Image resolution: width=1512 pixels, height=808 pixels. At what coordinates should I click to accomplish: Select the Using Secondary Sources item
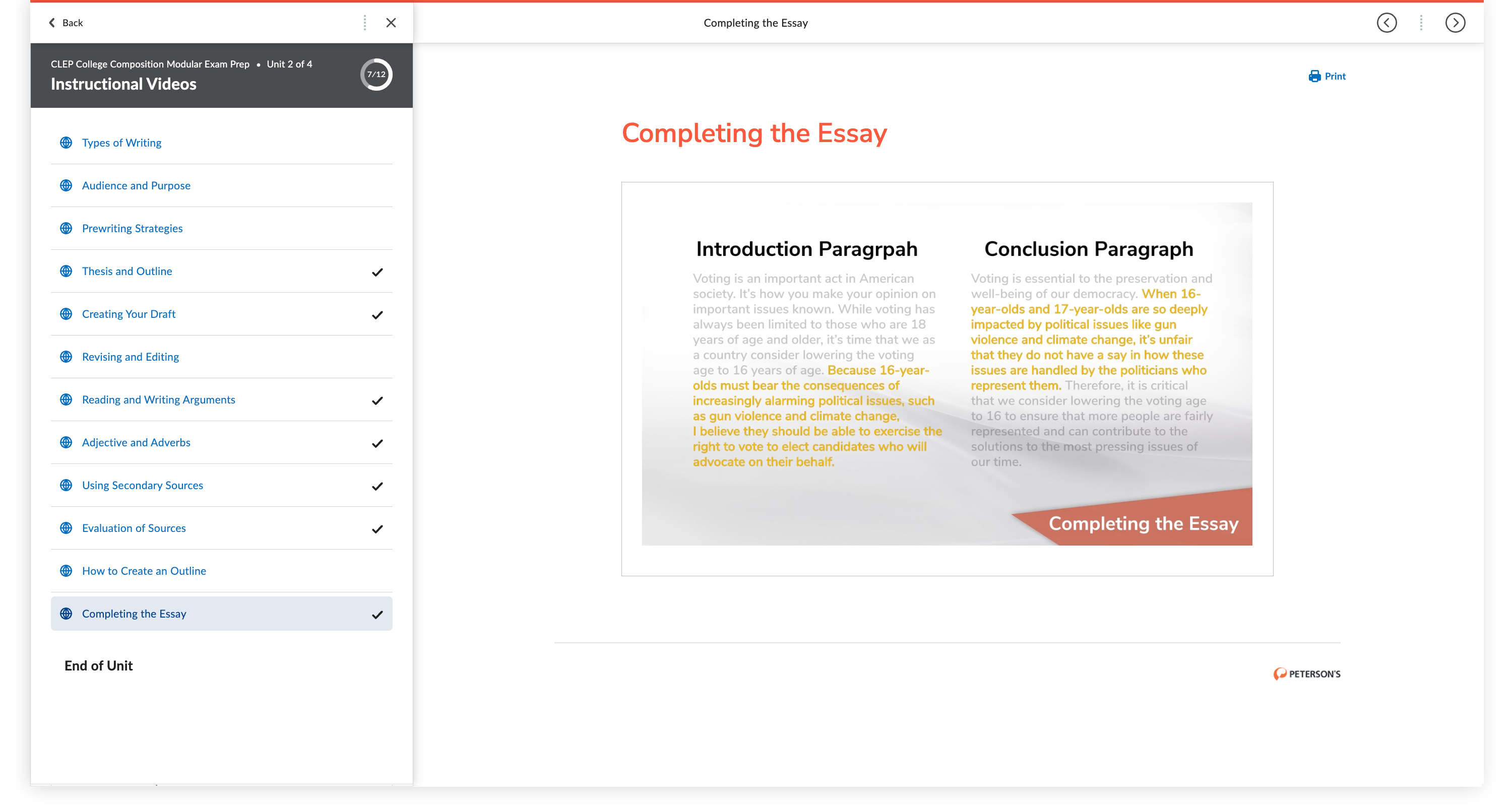(143, 485)
